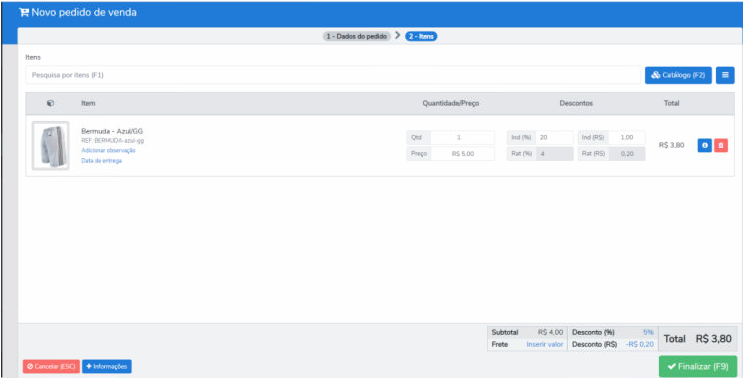Image resolution: width=743 pixels, height=378 pixels.
Task: Click the Rat (%) field showing 4
Action: (554, 153)
